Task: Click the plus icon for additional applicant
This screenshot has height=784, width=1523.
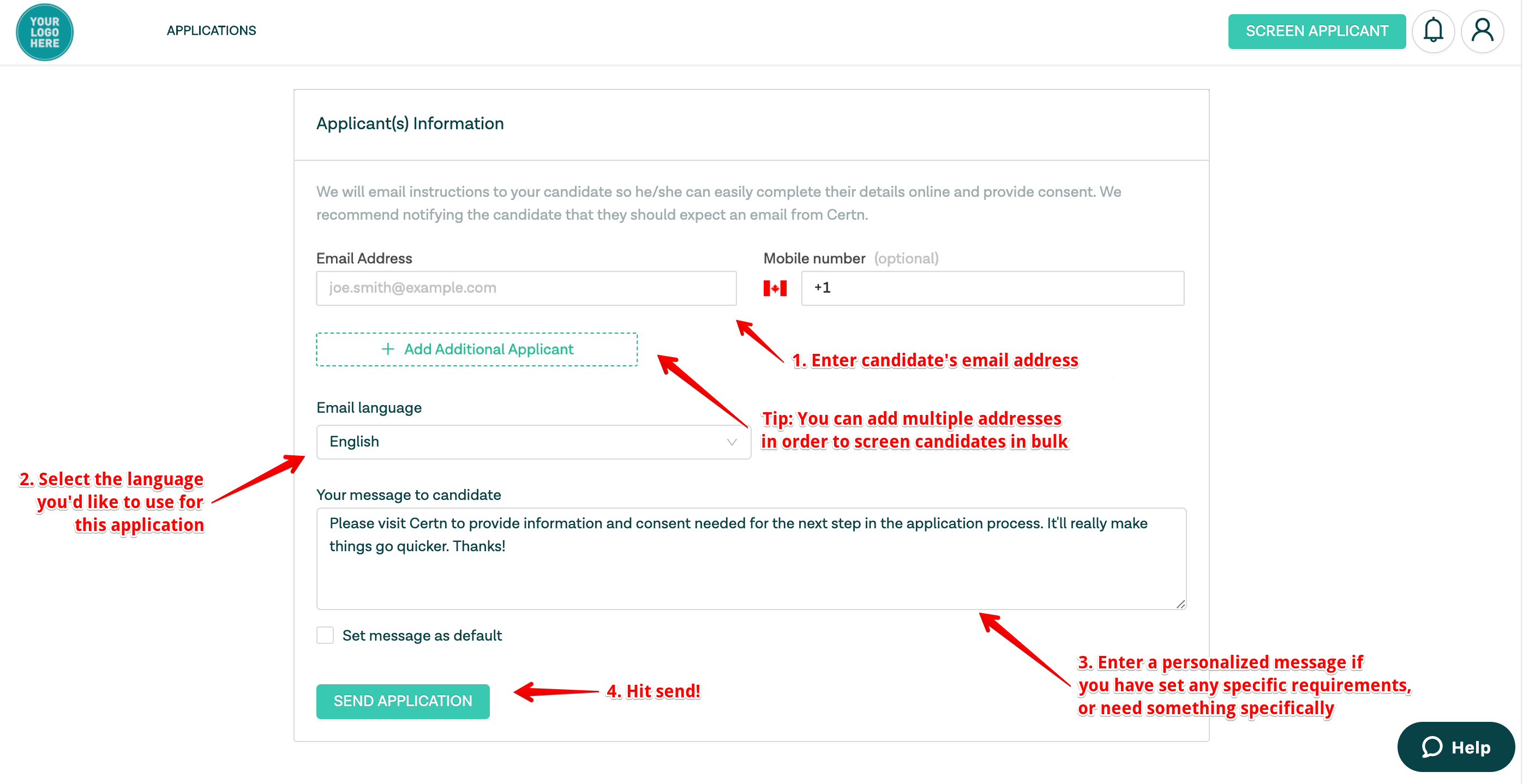Action: pyautogui.click(x=388, y=349)
